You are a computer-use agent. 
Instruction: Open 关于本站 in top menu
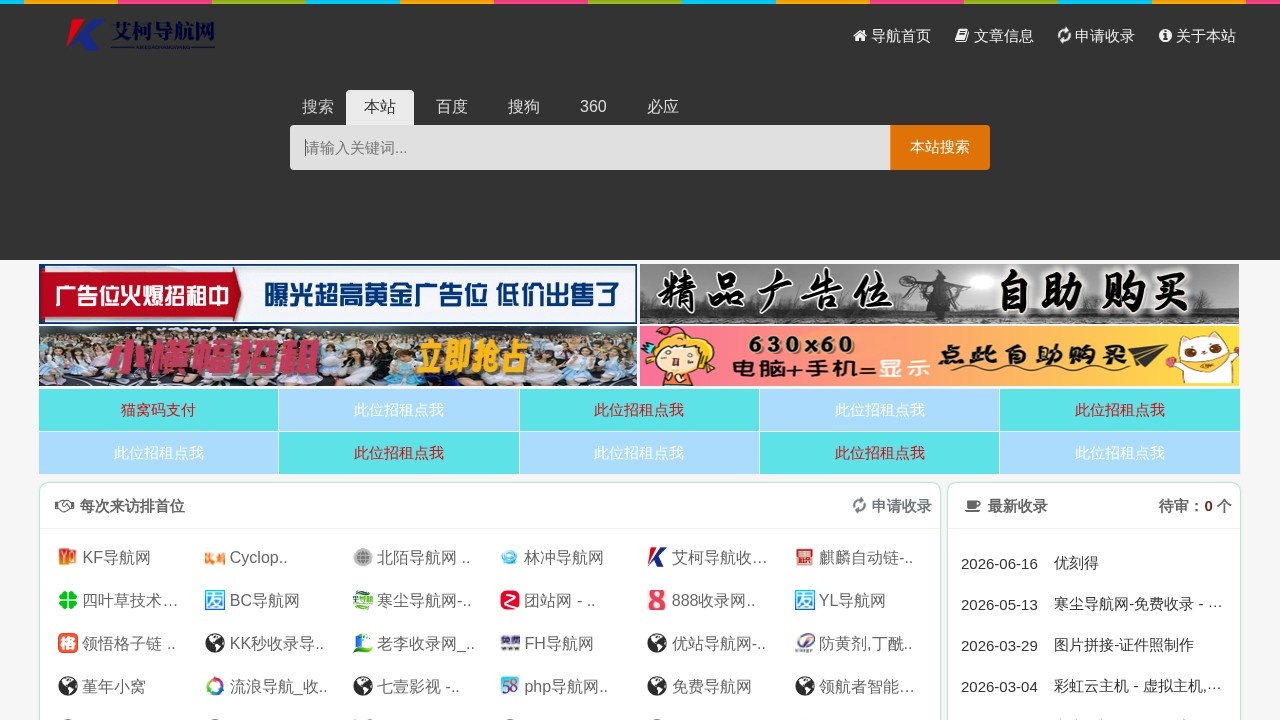[x=1197, y=36]
